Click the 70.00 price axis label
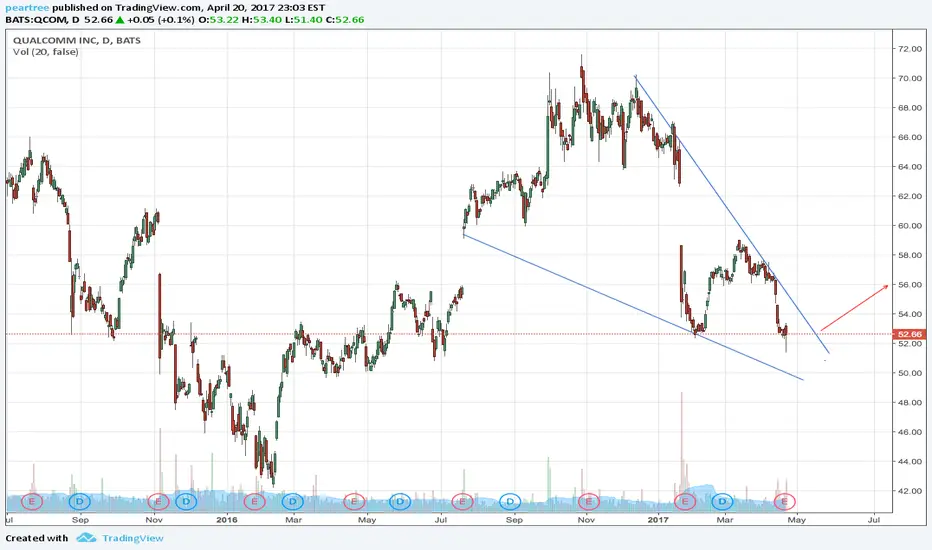 (x=910, y=78)
